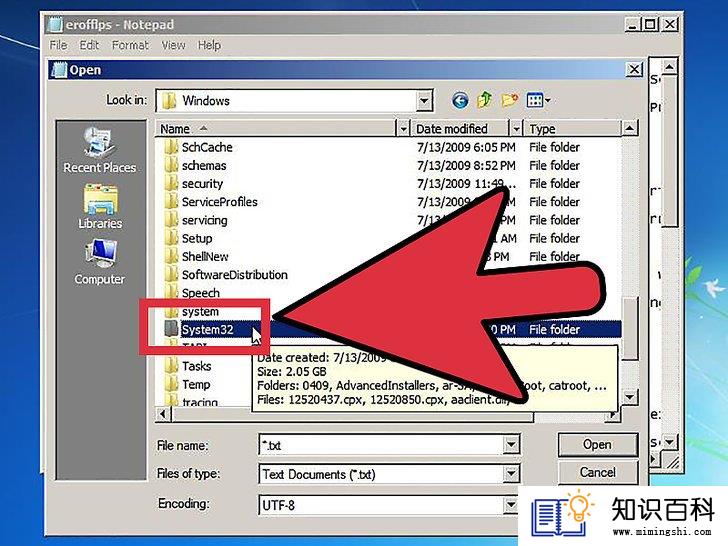
Task: Select the schemas folder name
Action: (204, 165)
